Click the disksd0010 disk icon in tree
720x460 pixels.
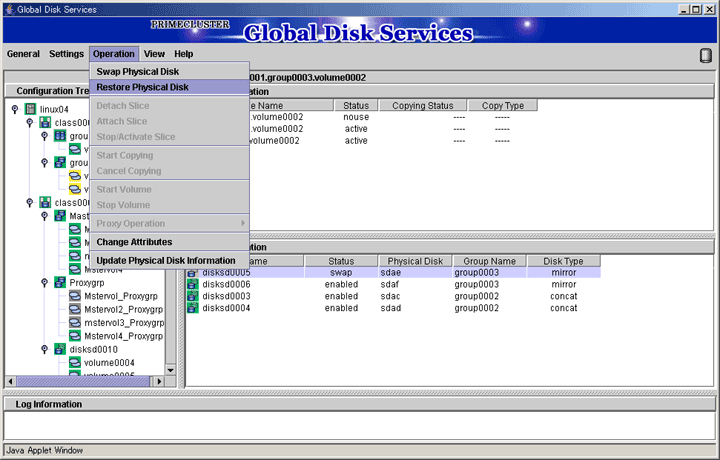coord(60,349)
